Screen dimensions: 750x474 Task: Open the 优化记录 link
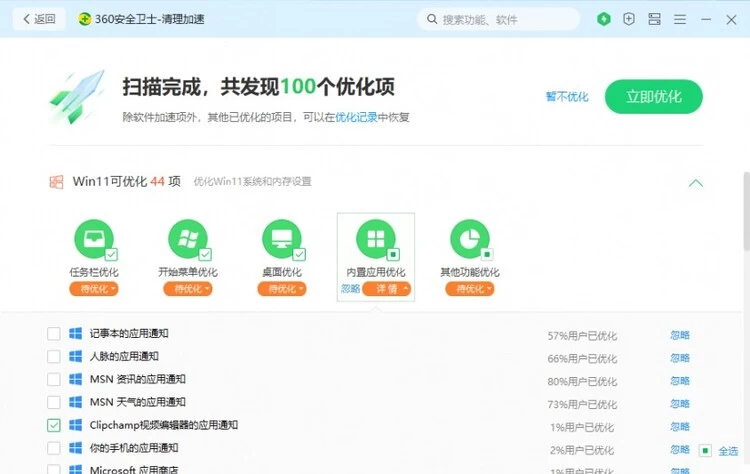point(356,117)
